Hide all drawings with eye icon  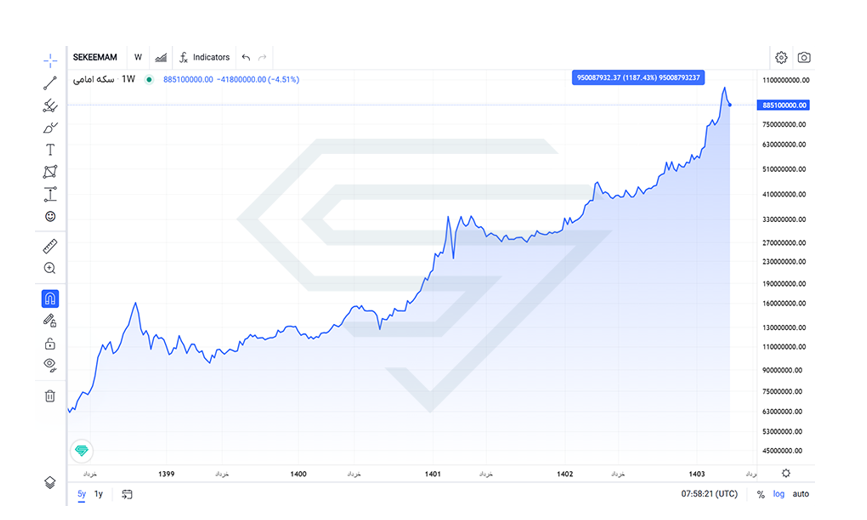click(x=50, y=365)
